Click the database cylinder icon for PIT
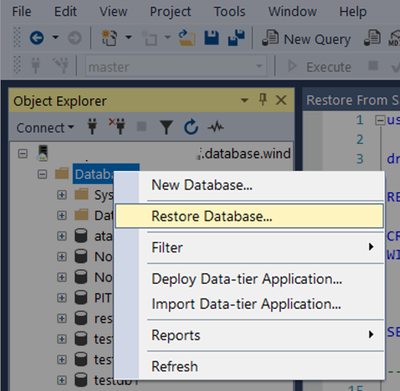Screen dimensions: 400x391 pos(81,297)
